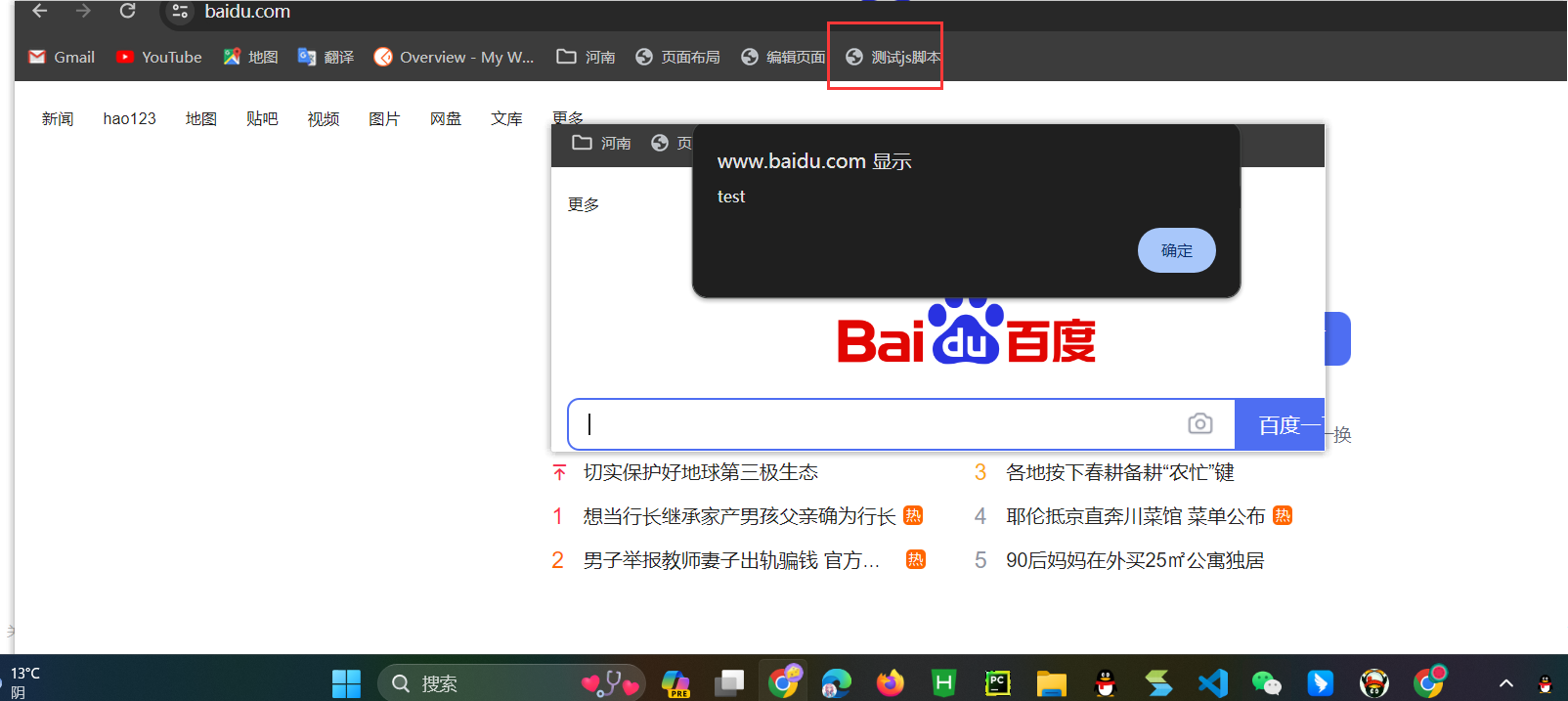Show hidden system tray icons chevron
Screen dimensions: 1568x701
tap(1506, 683)
